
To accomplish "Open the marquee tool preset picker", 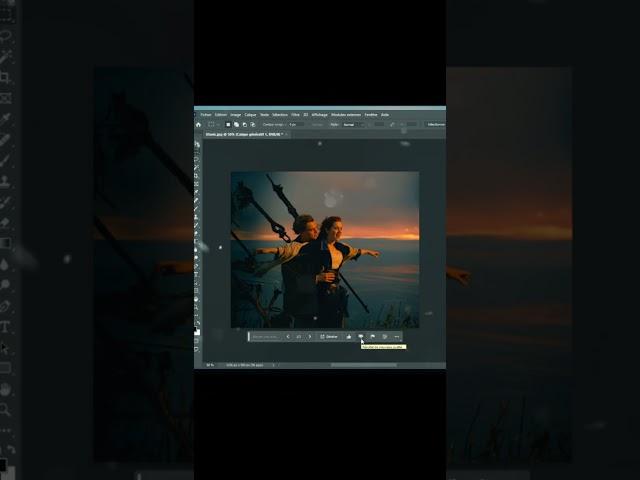I will [x=213, y=124].
